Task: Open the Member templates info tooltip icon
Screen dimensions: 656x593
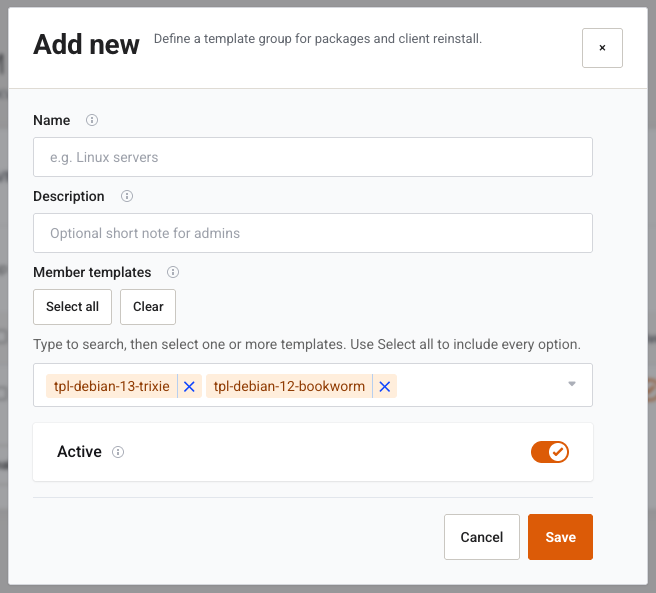Action: click(x=173, y=272)
